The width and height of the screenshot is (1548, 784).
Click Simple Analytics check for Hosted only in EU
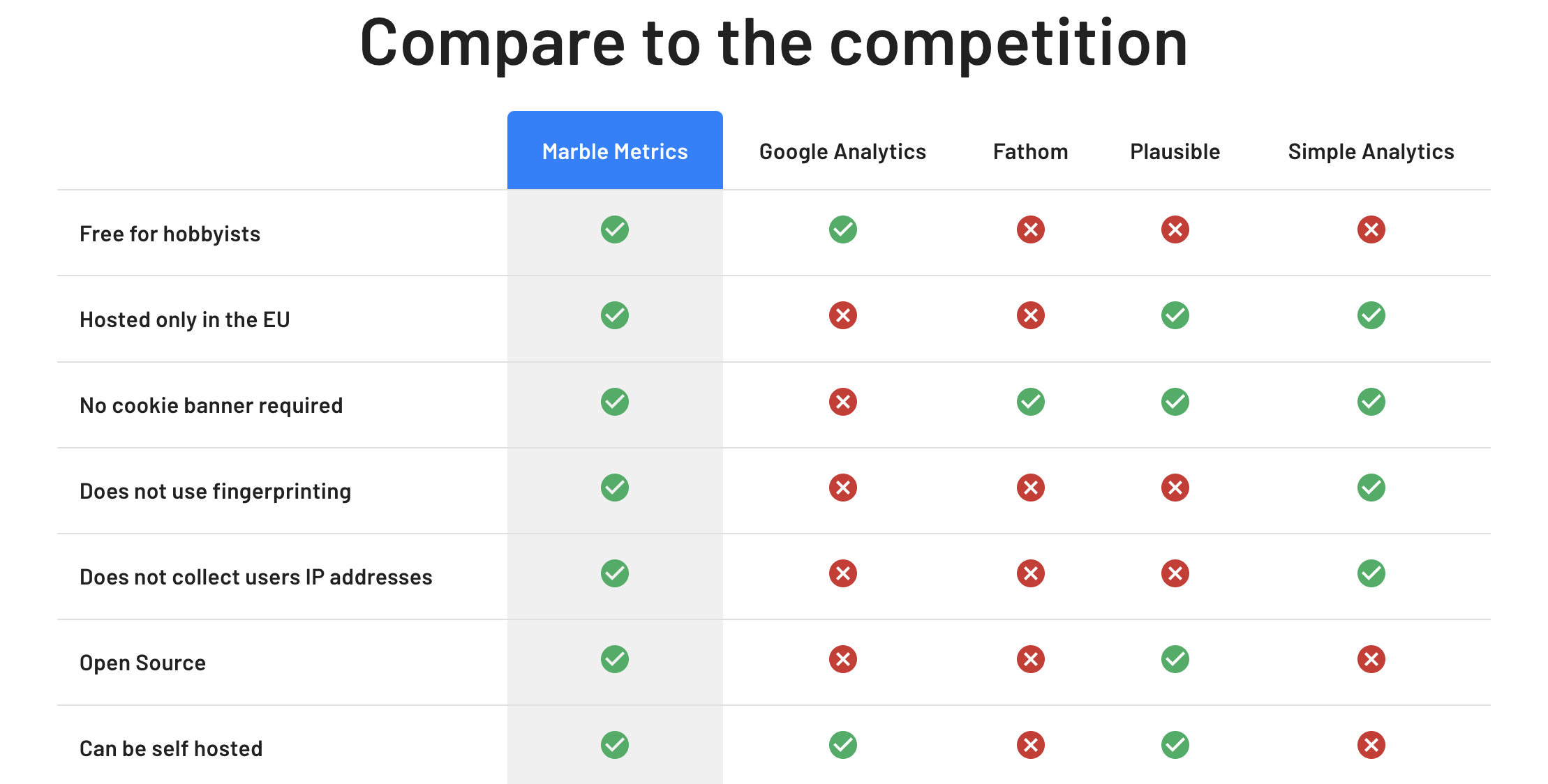tap(1371, 315)
